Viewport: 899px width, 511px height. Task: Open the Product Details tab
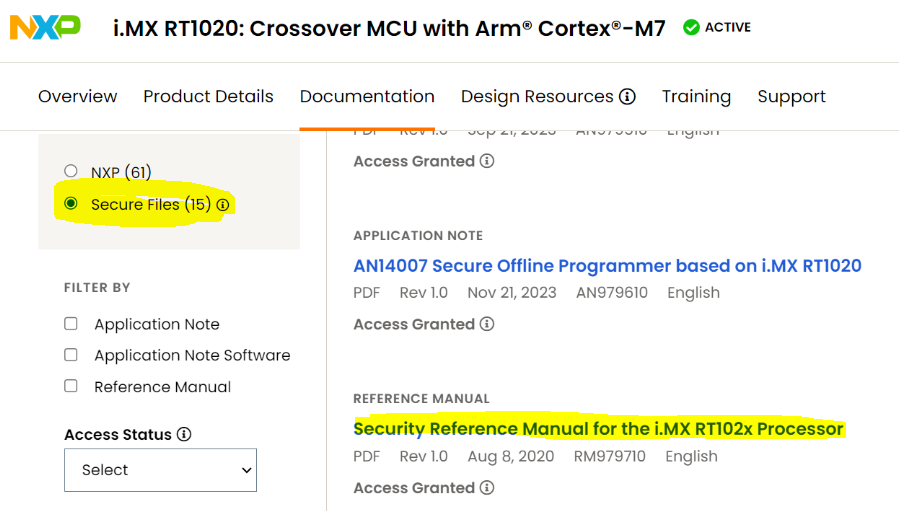208,96
